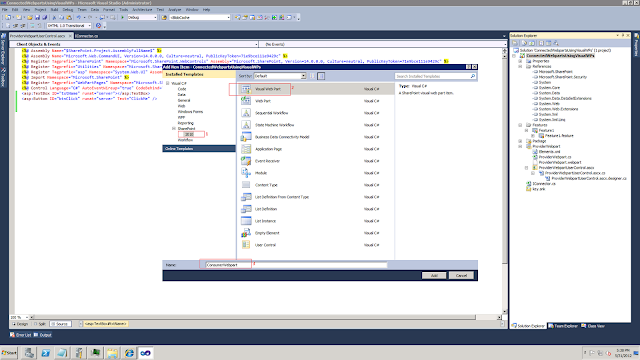Open the Build menu
Image resolution: width=640 pixels, height=360 pixels.
point(54,9)
